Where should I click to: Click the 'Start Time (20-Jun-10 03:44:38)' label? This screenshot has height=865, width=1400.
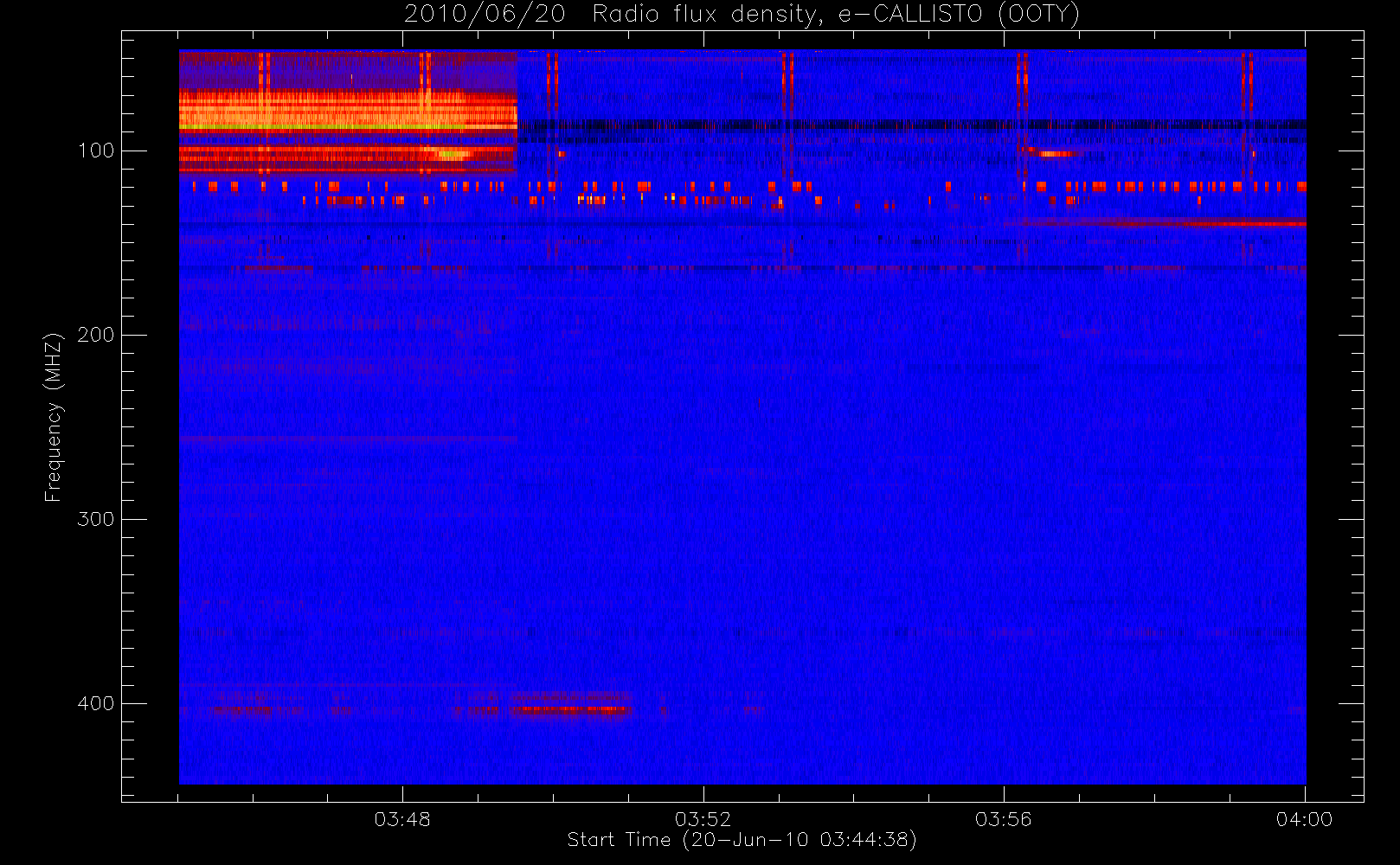[x=742, y=840]
